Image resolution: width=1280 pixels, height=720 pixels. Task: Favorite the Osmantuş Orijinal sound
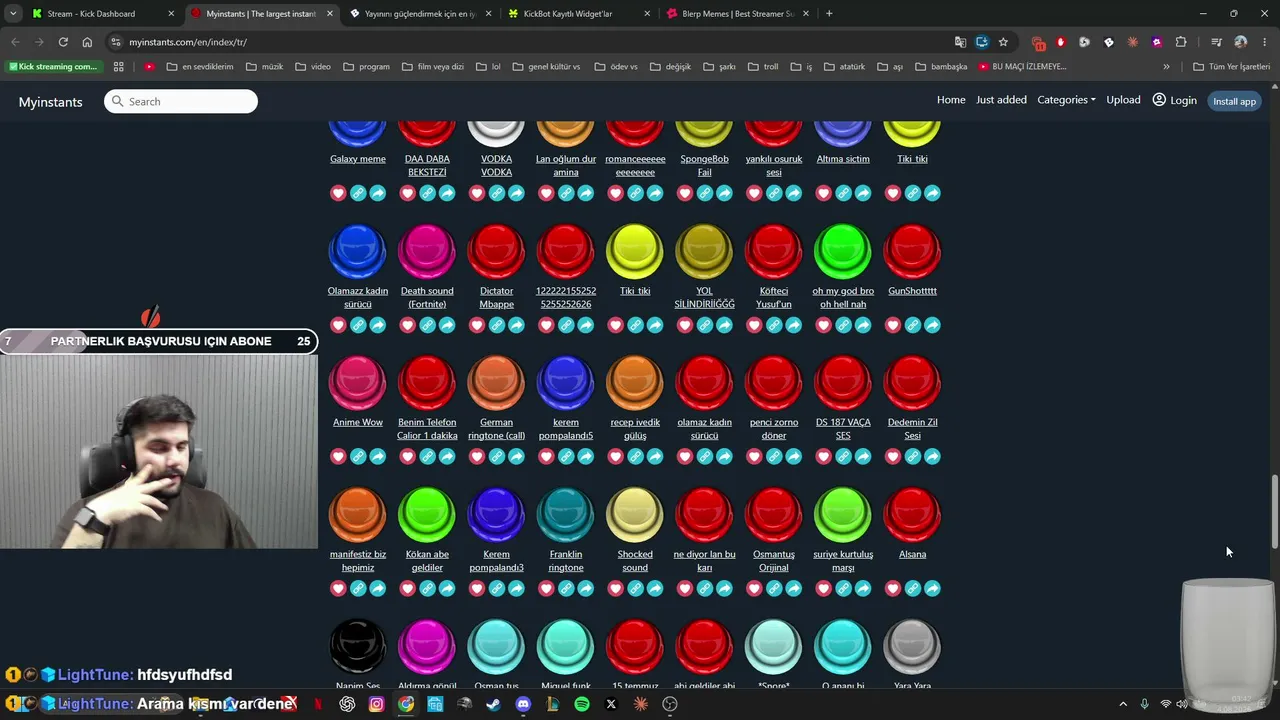point(755,589)
